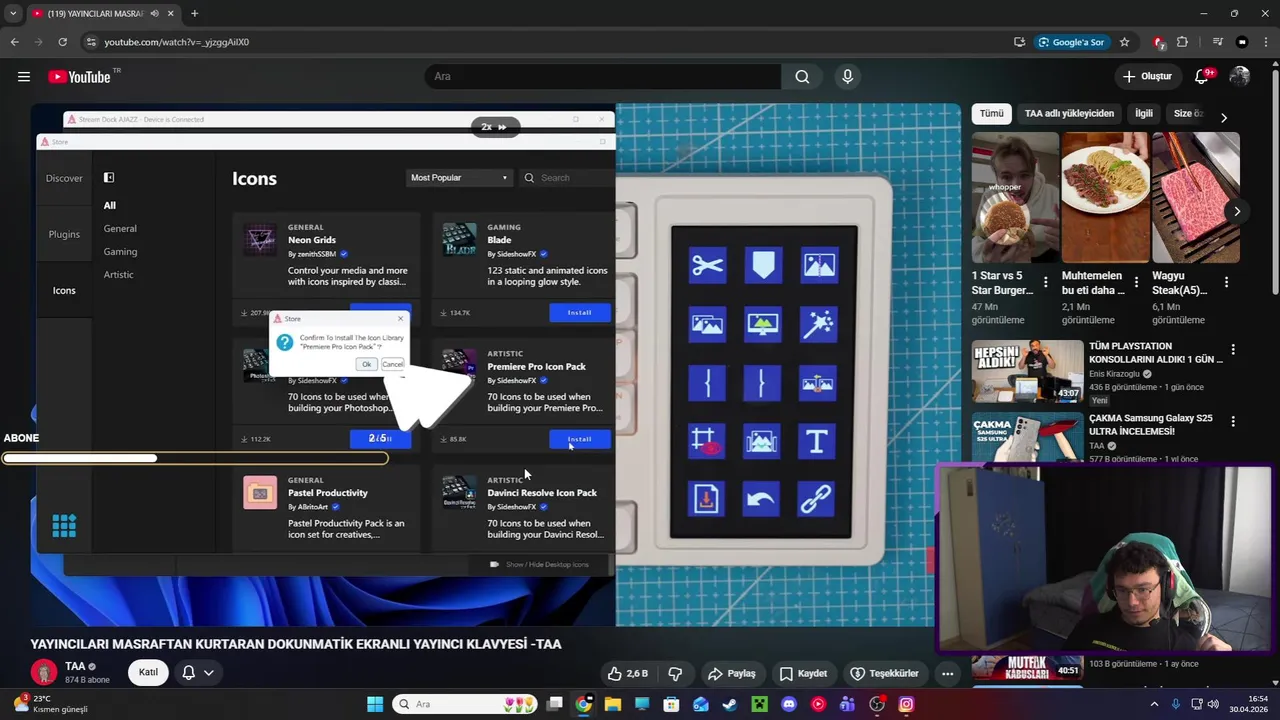This screenshot has height=720, width=1280.
Task: Open a new browser tab
Action: click(194, 13)
